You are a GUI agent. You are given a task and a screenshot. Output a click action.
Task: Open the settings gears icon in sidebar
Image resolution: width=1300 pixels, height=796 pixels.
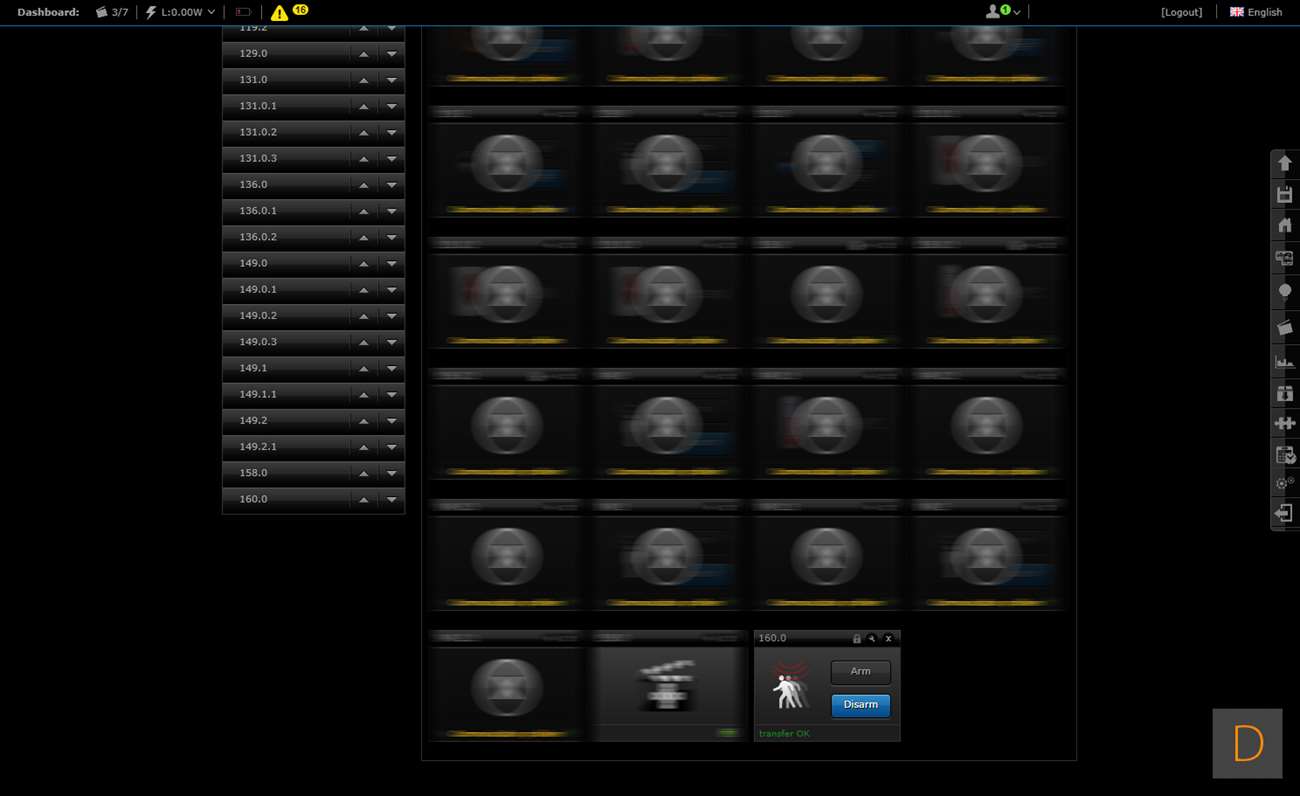pyautogui.click(x=1285, y=483)
